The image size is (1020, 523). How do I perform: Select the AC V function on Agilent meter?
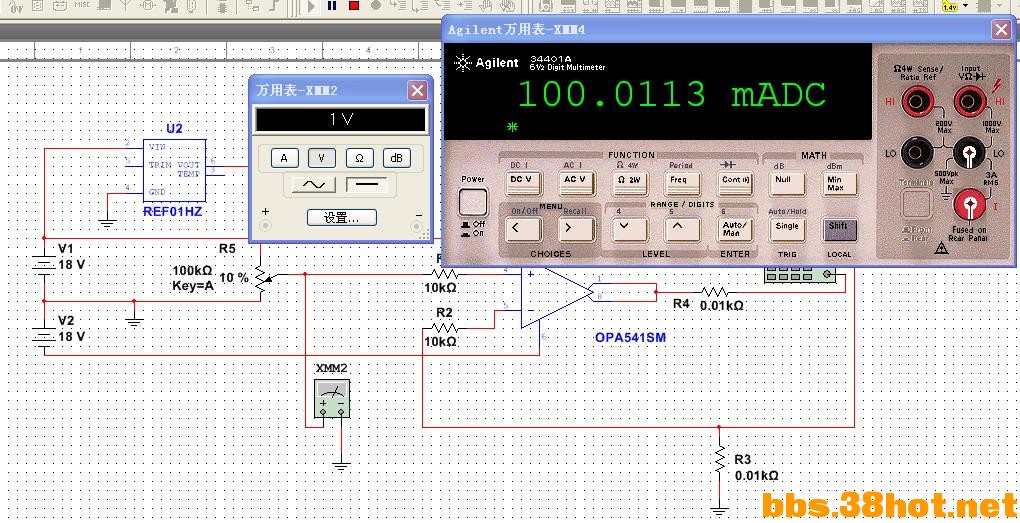576,183
